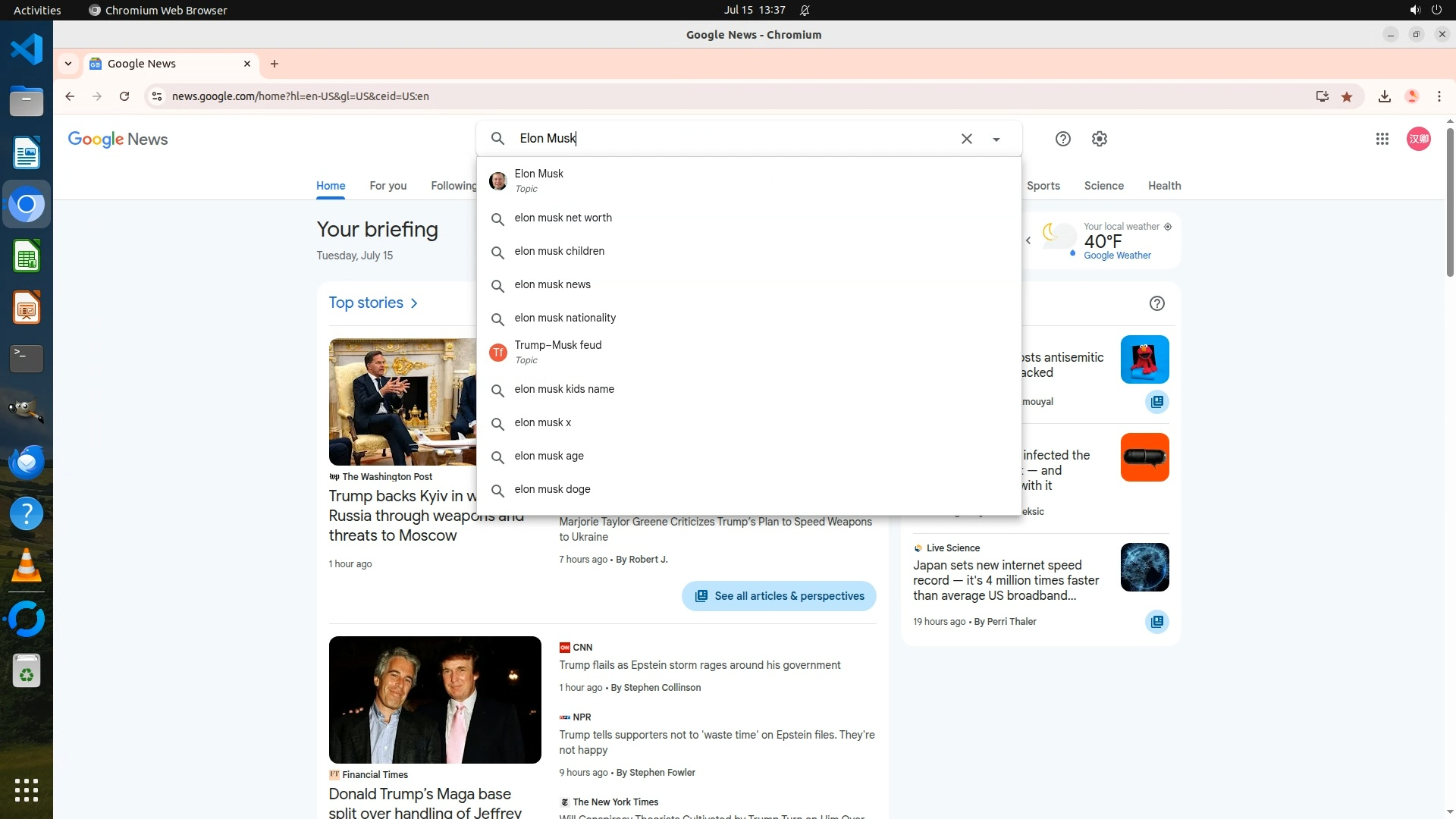
Task: Open the Google apps grid
Action: point(1382,139)
